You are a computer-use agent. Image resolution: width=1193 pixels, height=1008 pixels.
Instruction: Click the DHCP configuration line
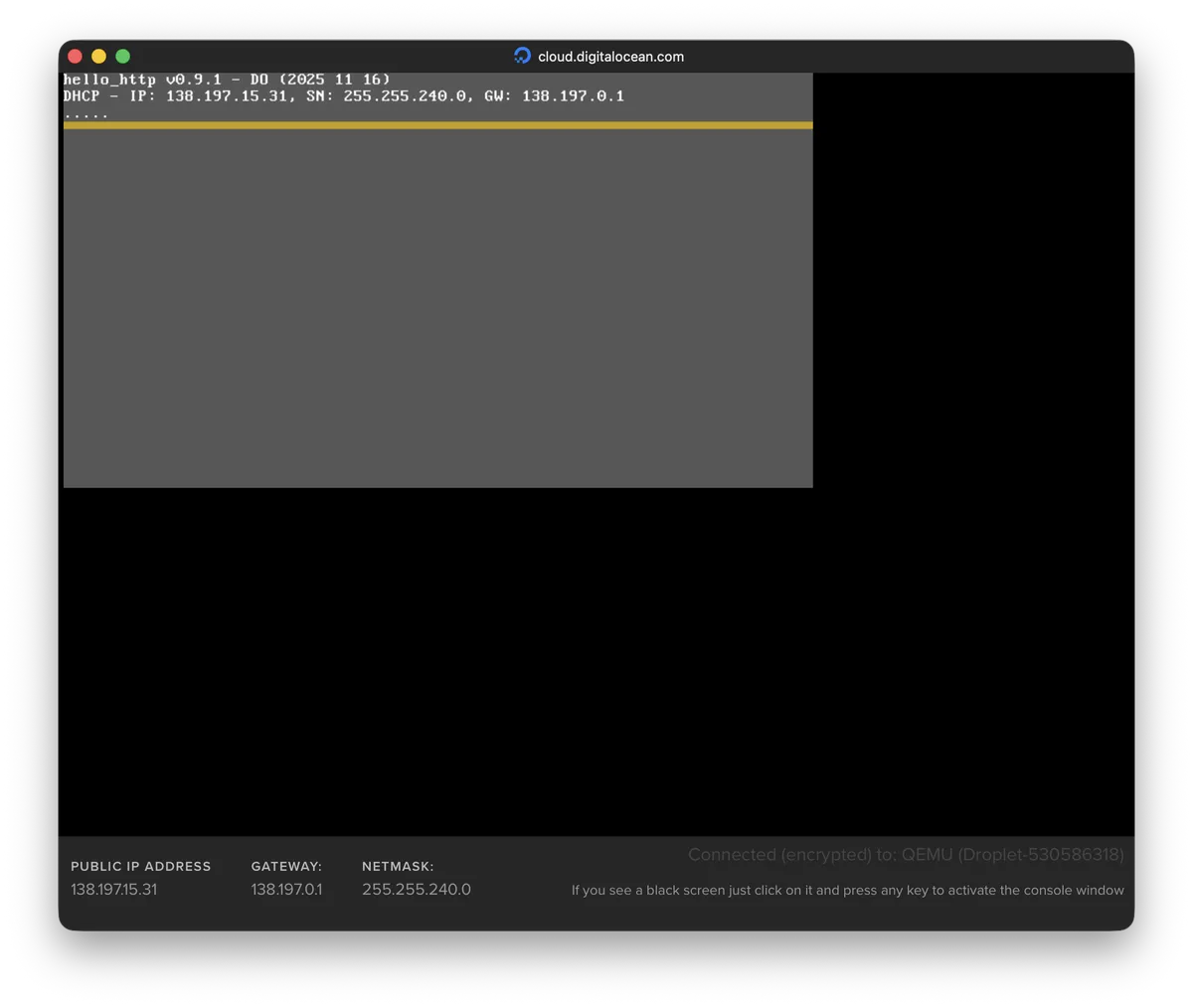point(343,95)
